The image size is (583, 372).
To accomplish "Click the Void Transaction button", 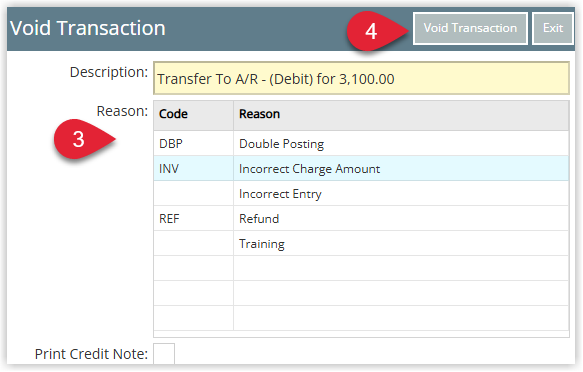I will click(x=470, y=28).
